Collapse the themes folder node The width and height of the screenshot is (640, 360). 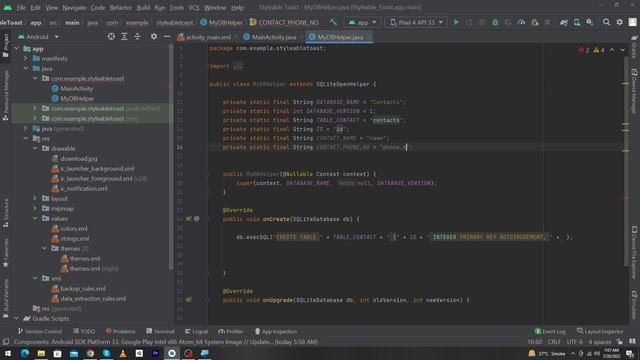[x=45, y=248]
